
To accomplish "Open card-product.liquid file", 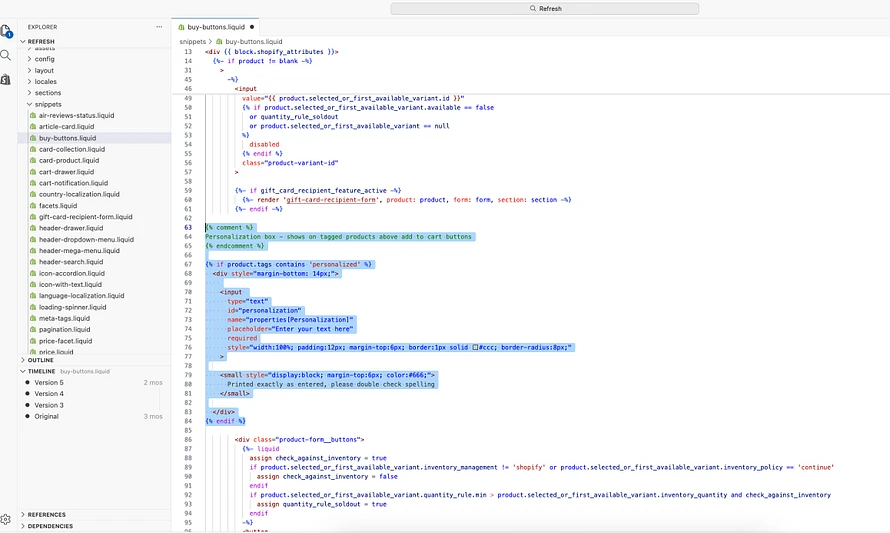I will 69,161.
